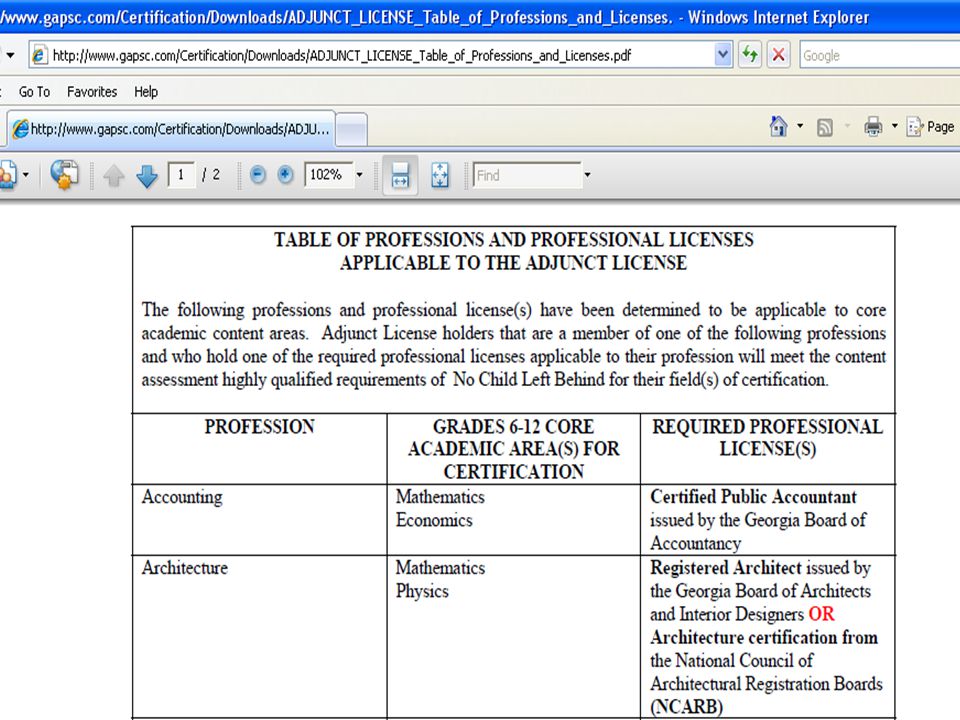Open the Help menu
This screenshot has width=960, height=720.
click(146, 92)
